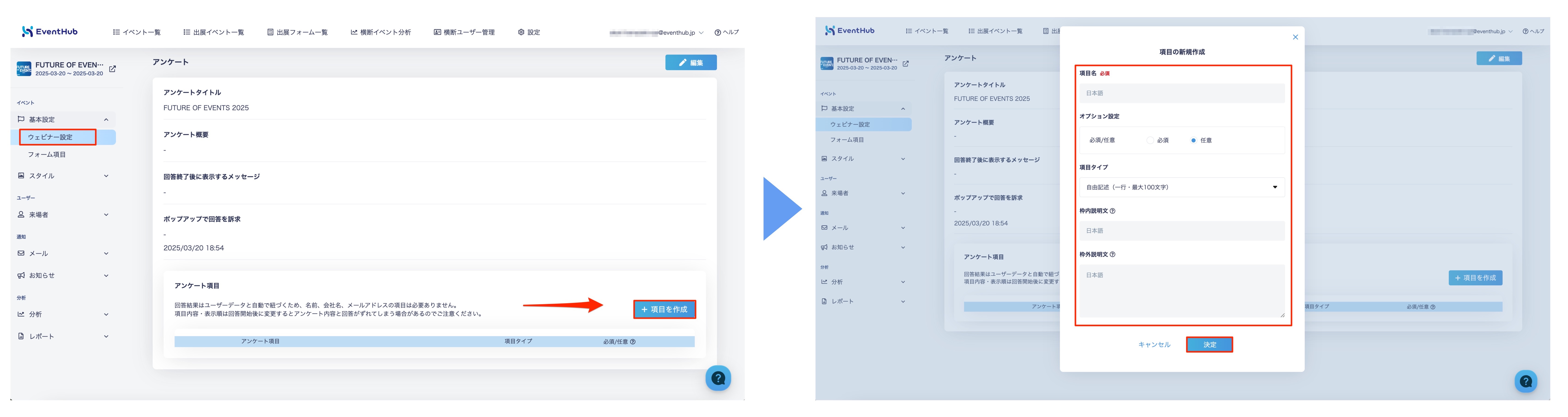Click the メール envelope icon on the dimmed sidebar
1568x417 pixels.
[824, 228]
